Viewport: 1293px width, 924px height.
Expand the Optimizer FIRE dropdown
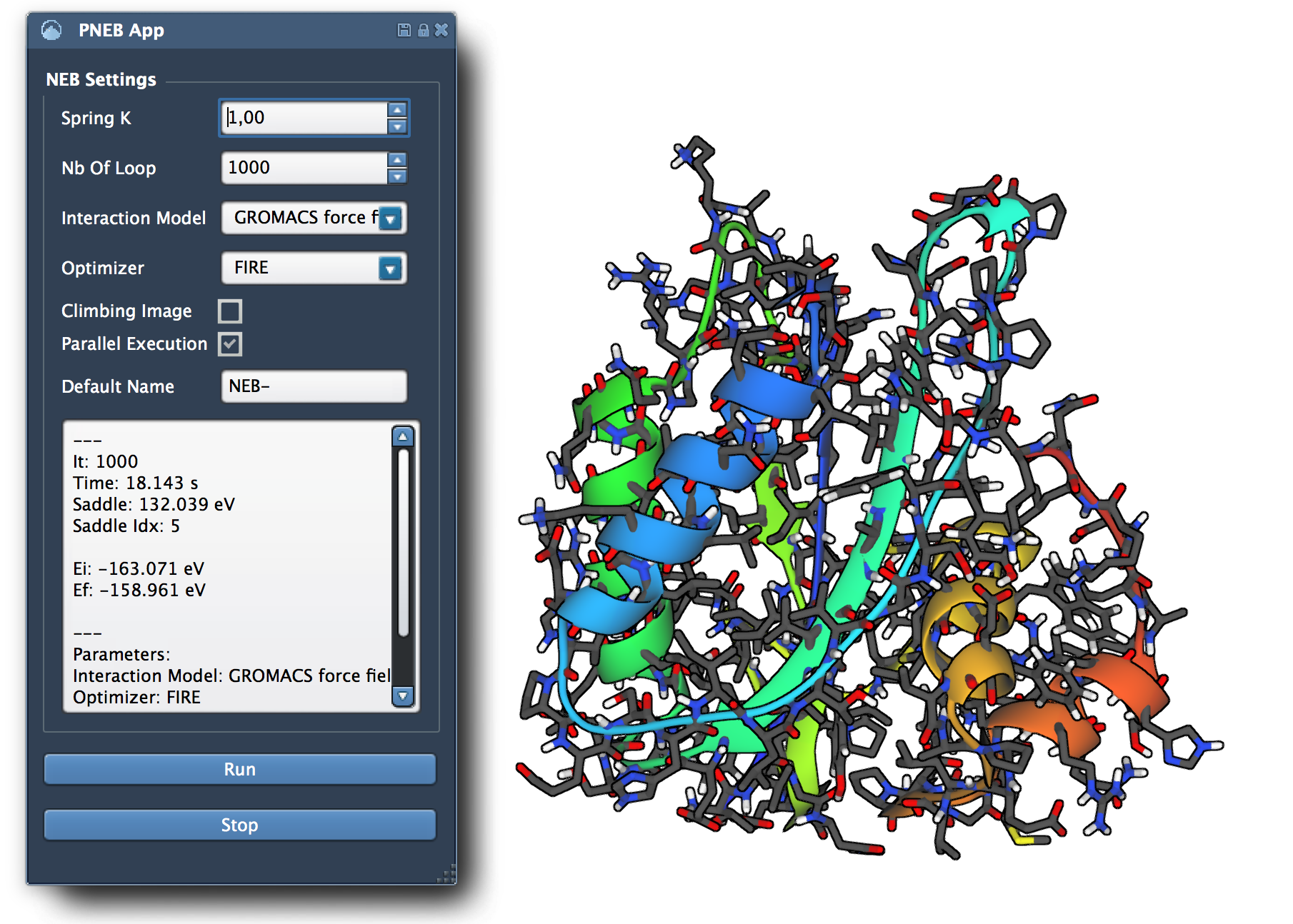point(390,268)
